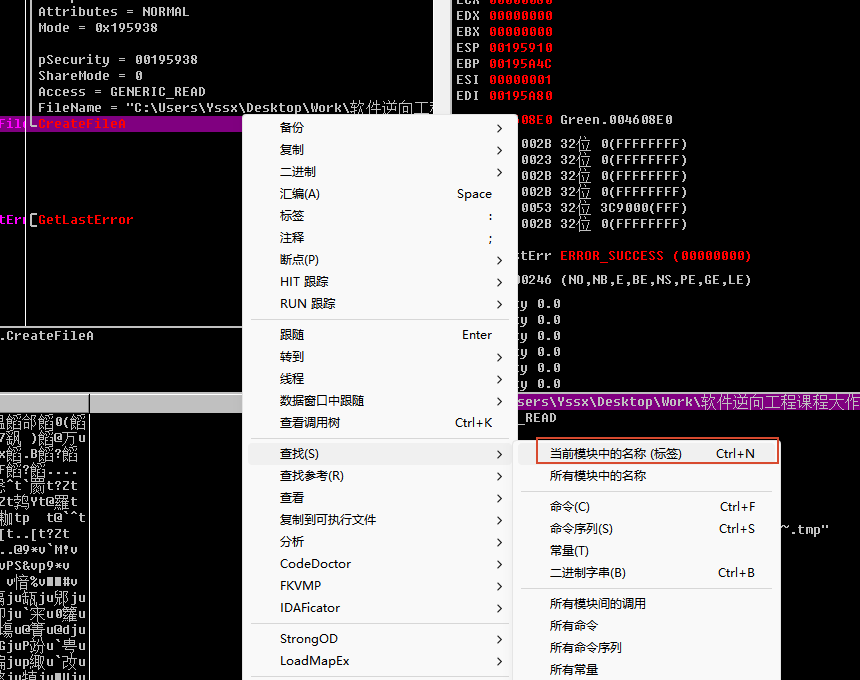Open the 断点(P) submenu
Image resolution: width=860 pixels, height=680 pixels.
click(380, 259)
